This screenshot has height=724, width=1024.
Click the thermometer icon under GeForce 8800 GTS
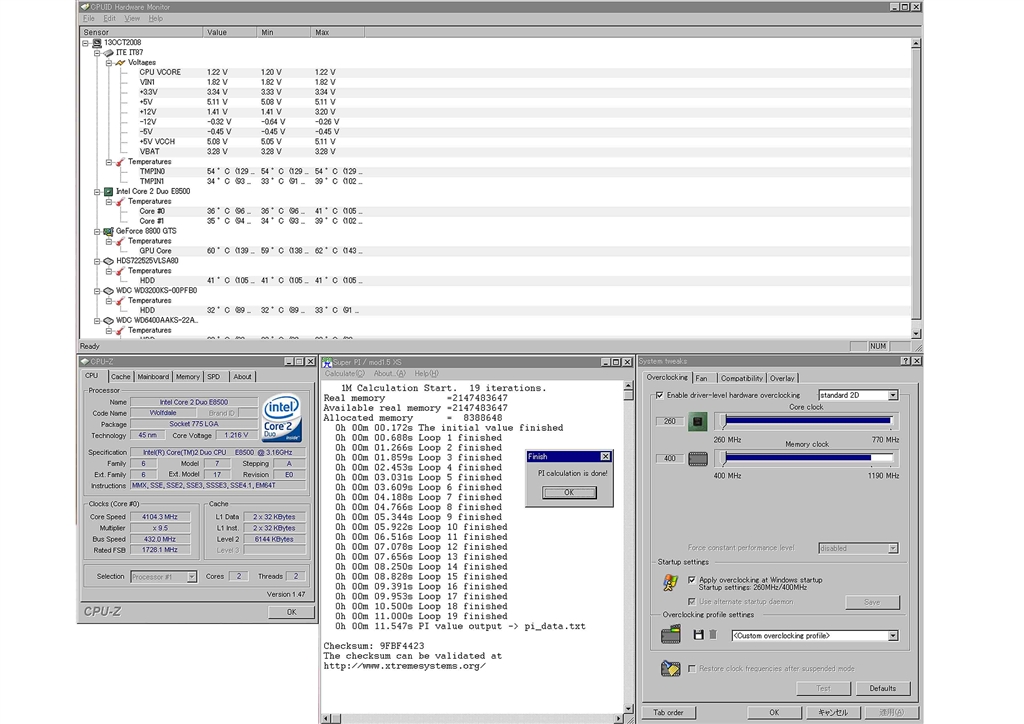click(120, 242)
